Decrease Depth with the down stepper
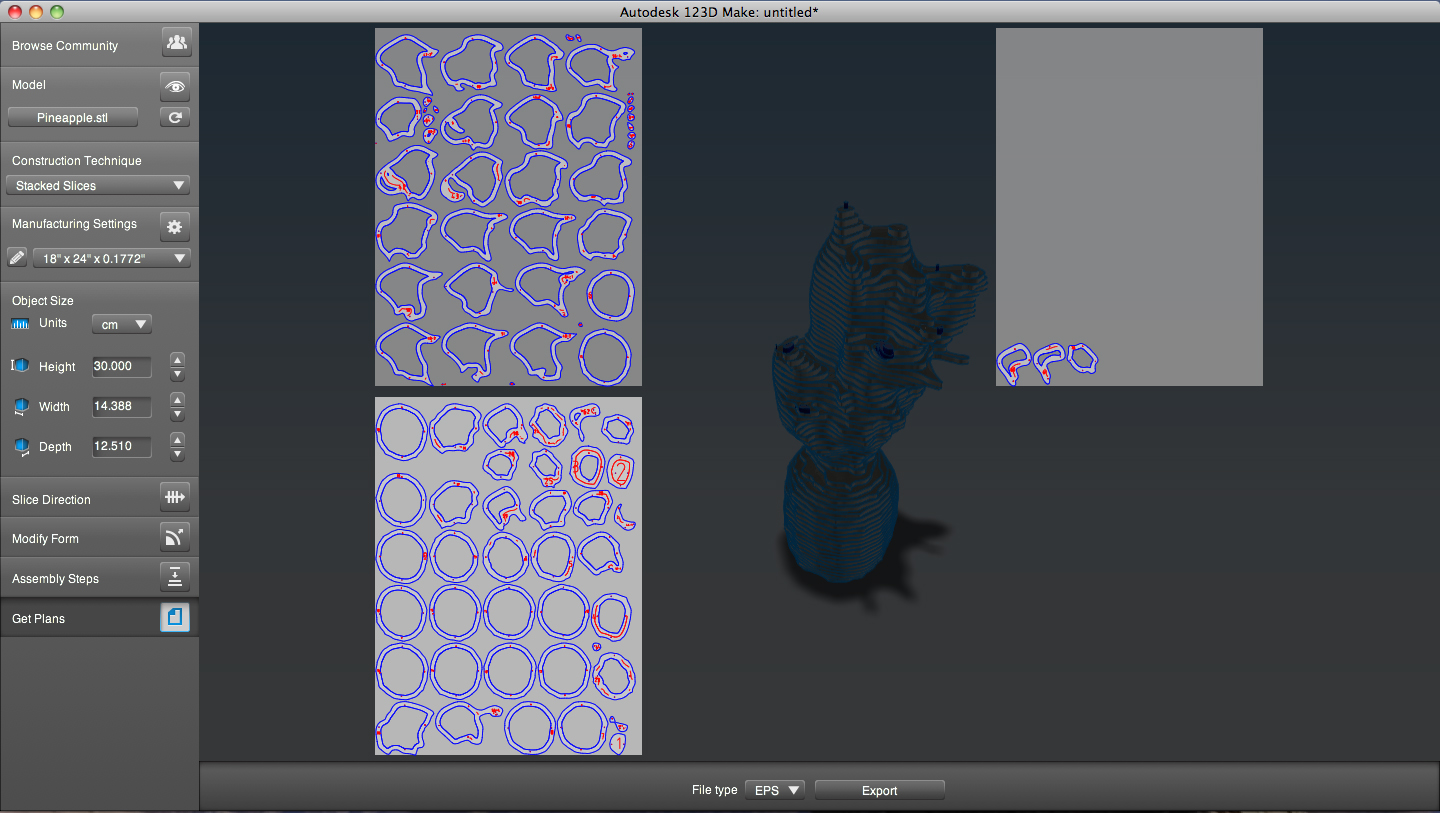The image size is (1440, 813). pyautogui.click(x=177, y=454)
